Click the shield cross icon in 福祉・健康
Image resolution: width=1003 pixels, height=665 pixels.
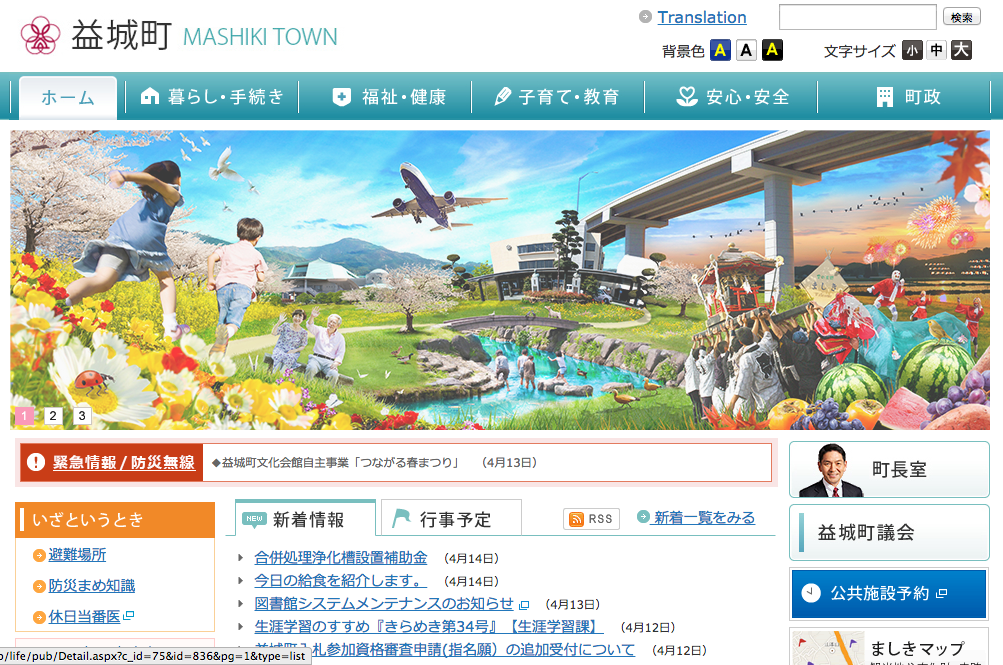(342, 97)
